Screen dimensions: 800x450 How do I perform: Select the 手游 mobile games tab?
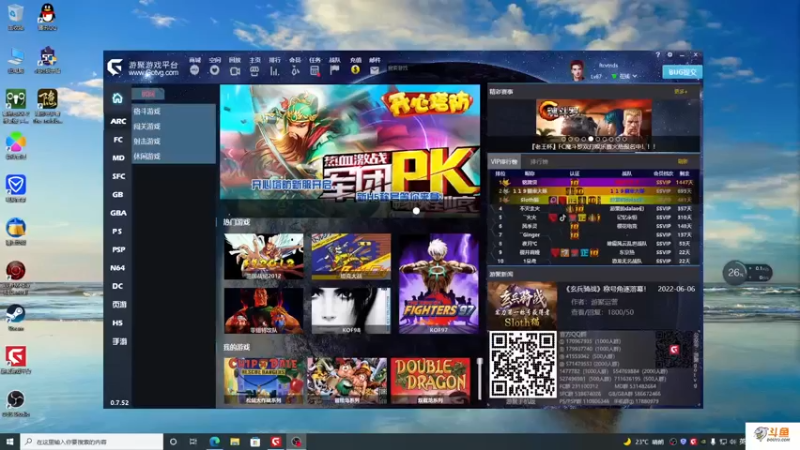(118, 341)
